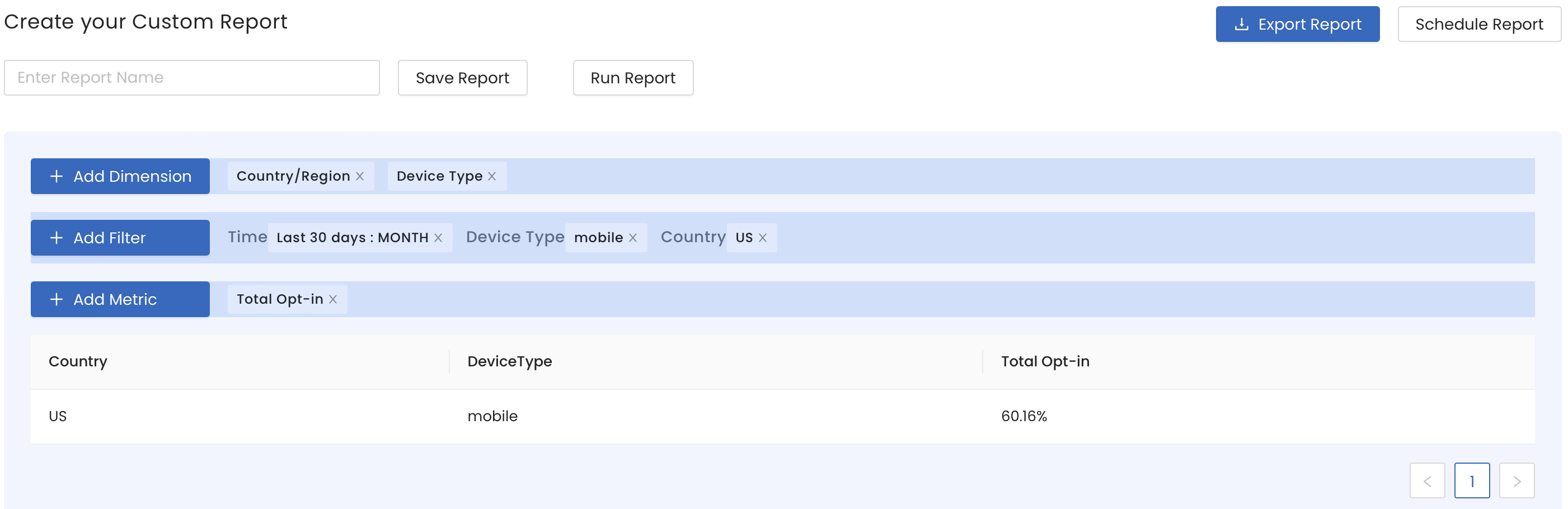
Task: Open the Schedule Report dialog
Action: pos(1478,24)
